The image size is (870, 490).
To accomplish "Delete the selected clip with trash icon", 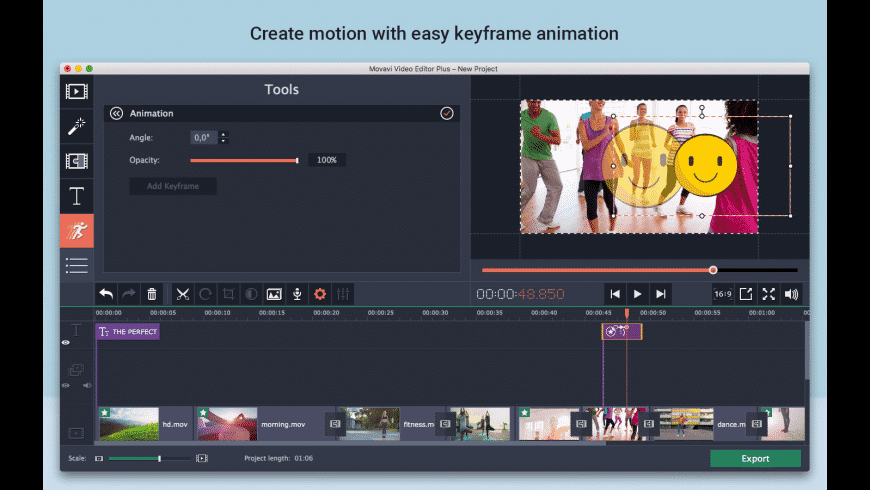I will pos(151,294).
